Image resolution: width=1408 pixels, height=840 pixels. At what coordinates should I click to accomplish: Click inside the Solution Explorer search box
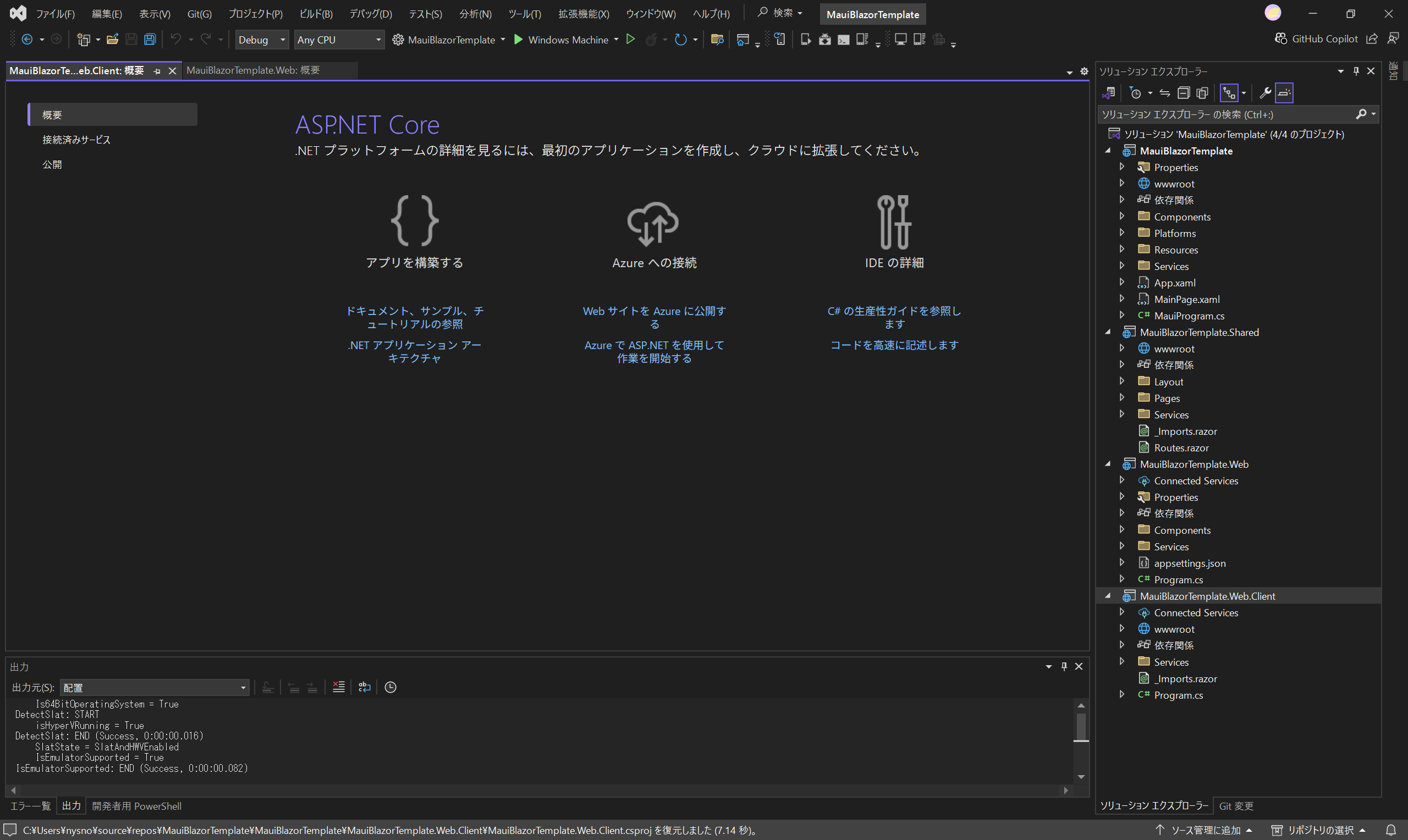point(1217,114)
